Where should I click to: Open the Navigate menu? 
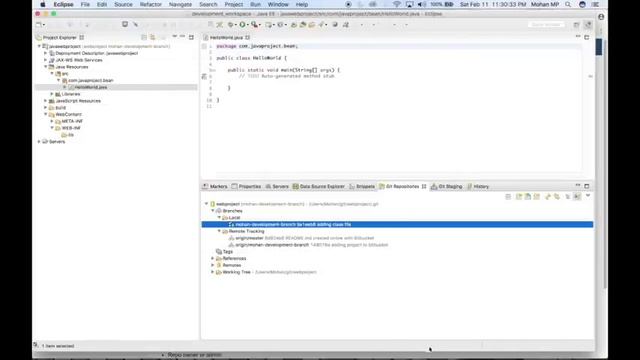(180, 4)
